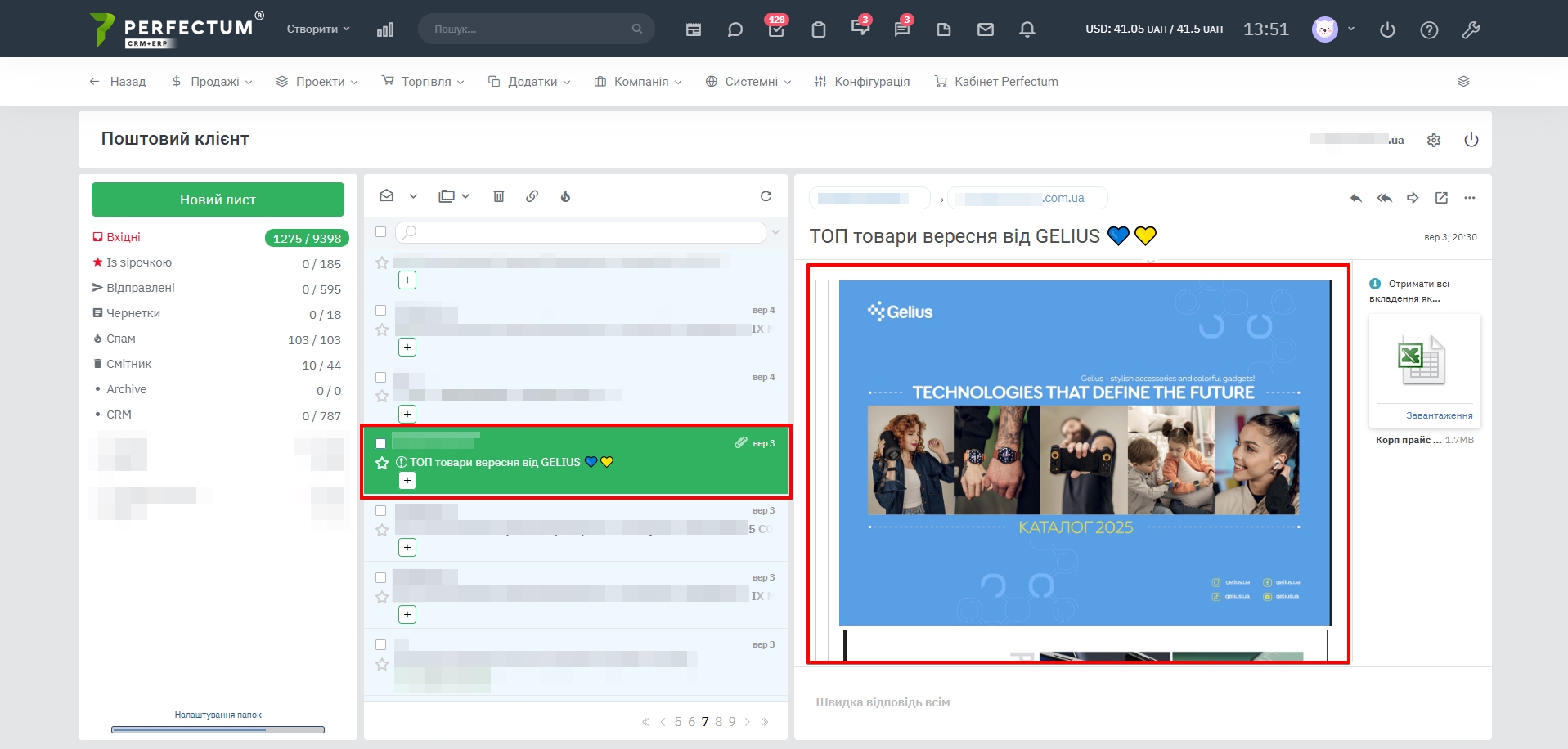Go back with Назад
The image size is (1568, 749).
(x=118, y=82)
